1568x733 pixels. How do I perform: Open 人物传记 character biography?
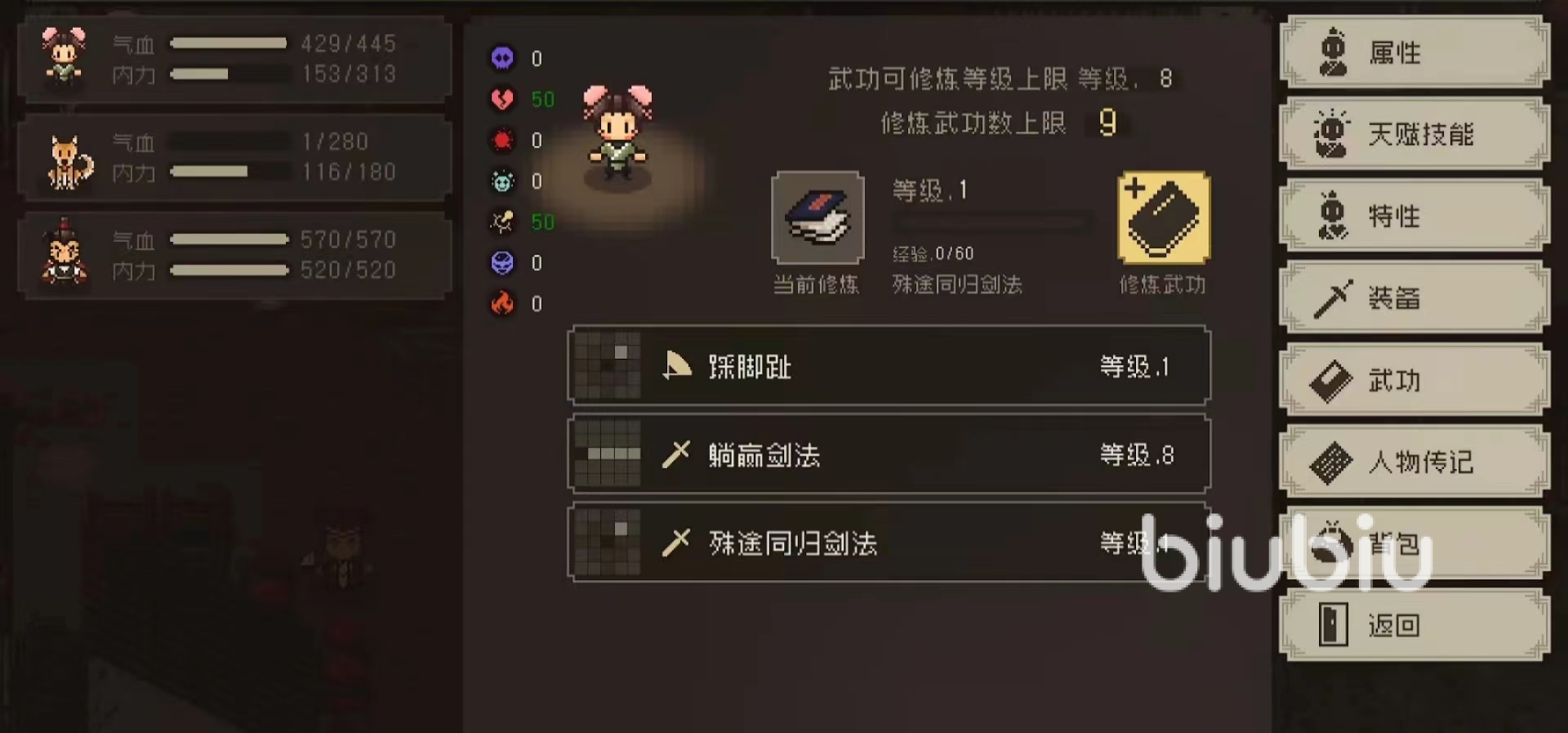(1414, 462)
